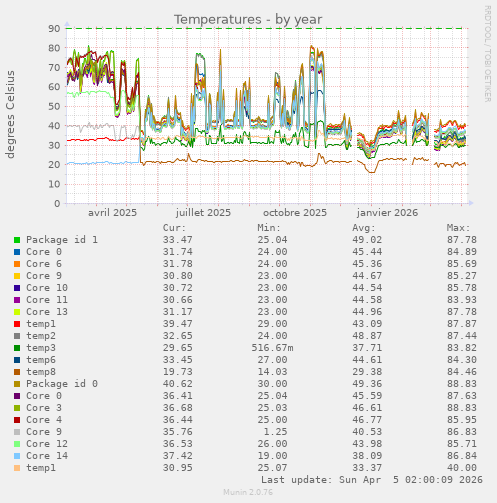The width and height of the screenshot is (497, 503).
Task: Click the 'Cur:' column header
Action: tap(174, 228)
